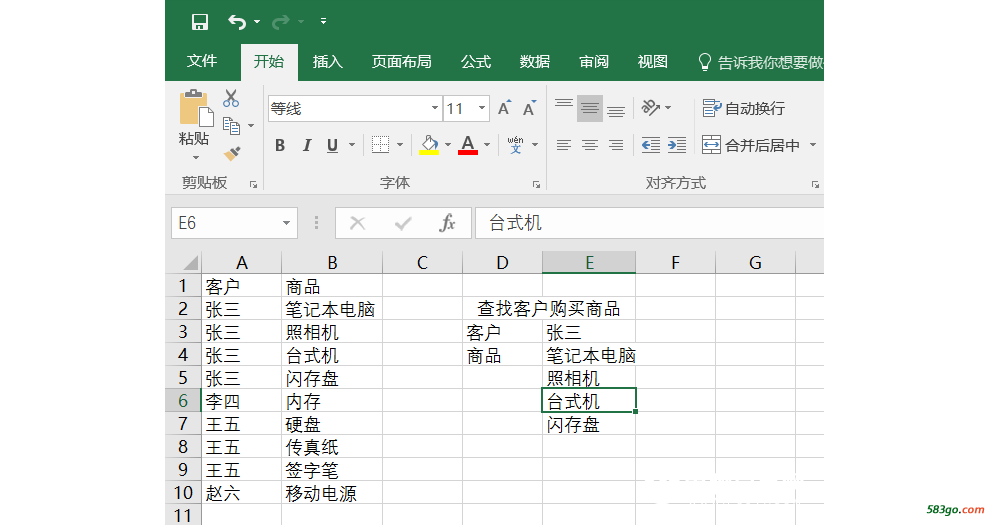Screen dimensions: 990x525
Task: Click Increase Font Size icon
Action: click(x=504, y=108)
